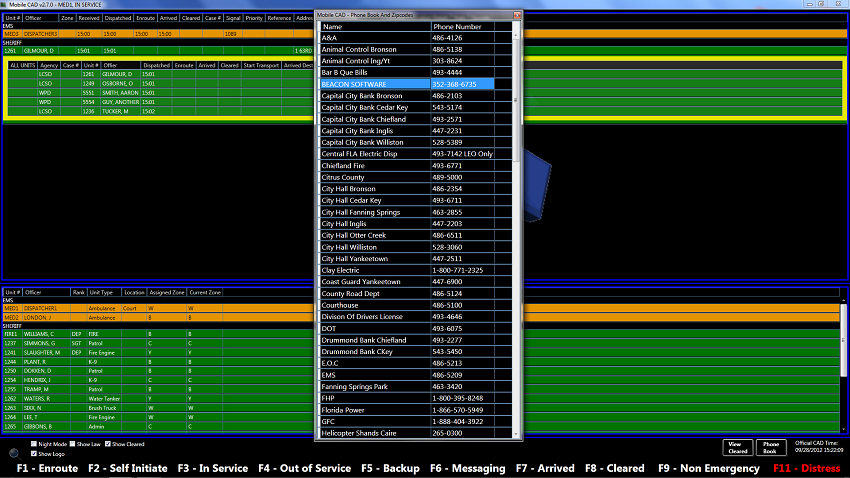Image resolution: width=850 pixels, height=478 pixels.
Task: Click F1 - Enroute status command
Action: pos(47,468)
